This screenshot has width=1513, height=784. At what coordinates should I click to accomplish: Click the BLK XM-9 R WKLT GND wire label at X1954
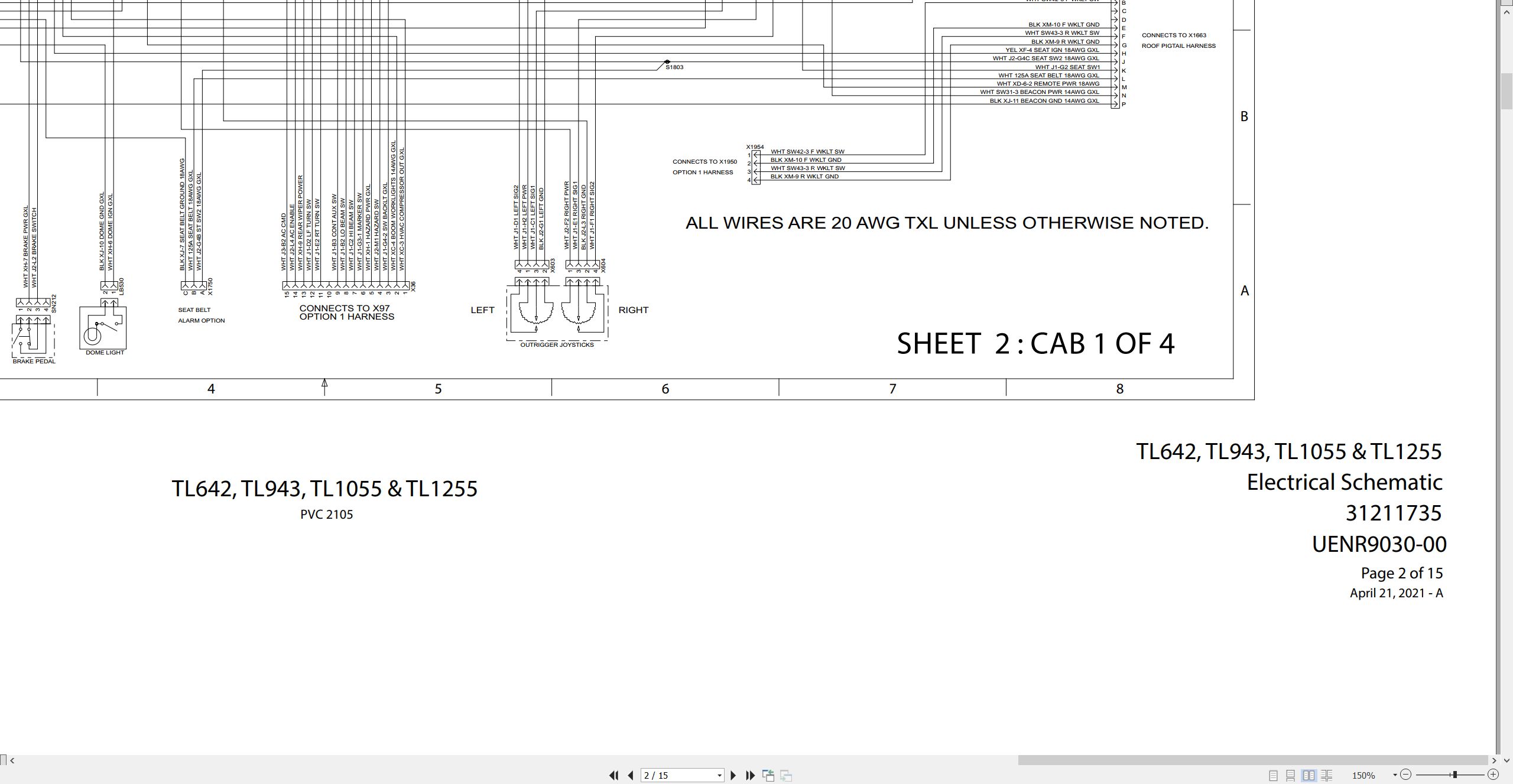(804, 176)
